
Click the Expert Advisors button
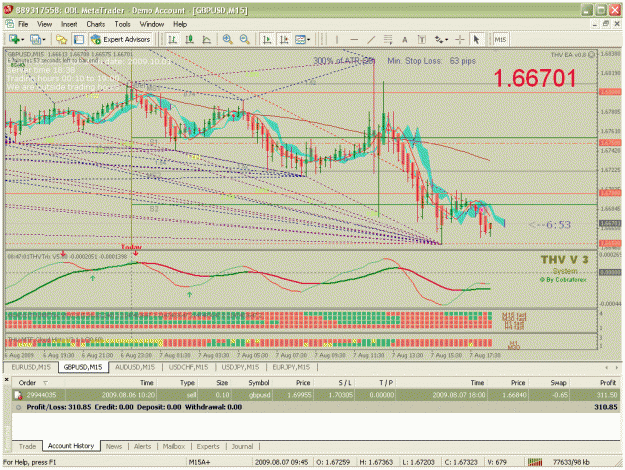[x=121, y=39]
